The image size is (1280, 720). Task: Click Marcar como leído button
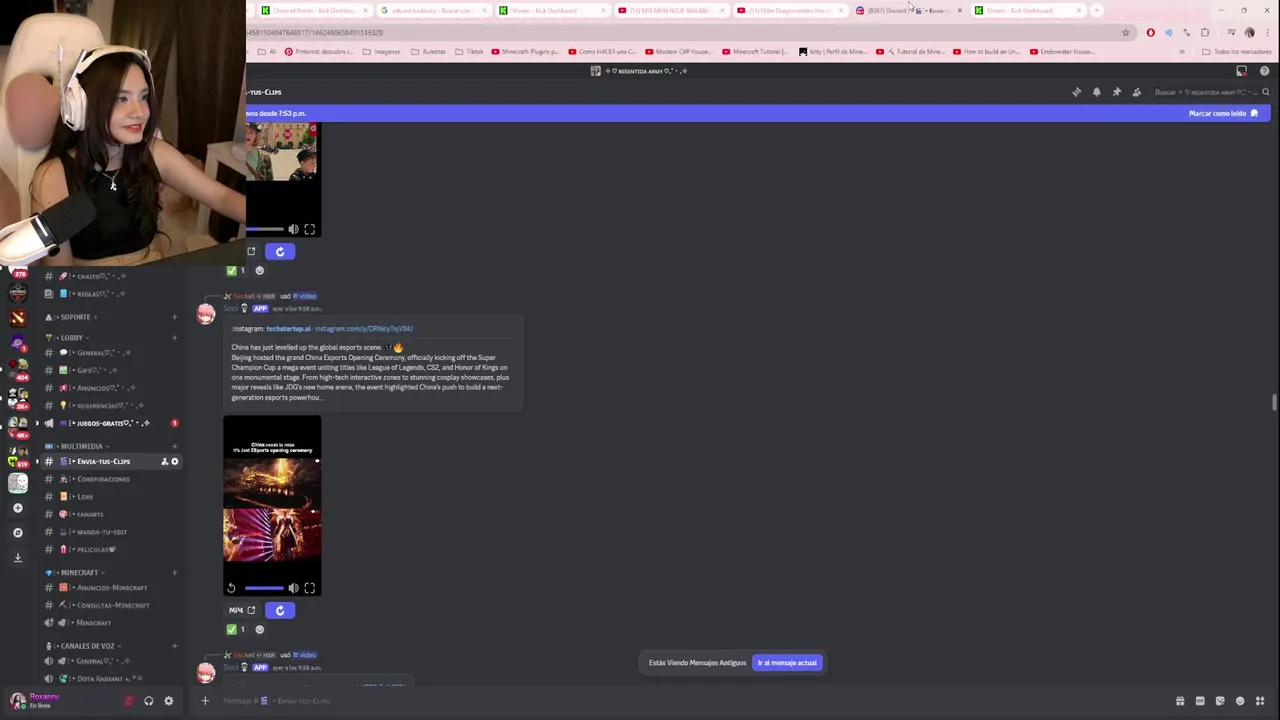point(1223,113)
